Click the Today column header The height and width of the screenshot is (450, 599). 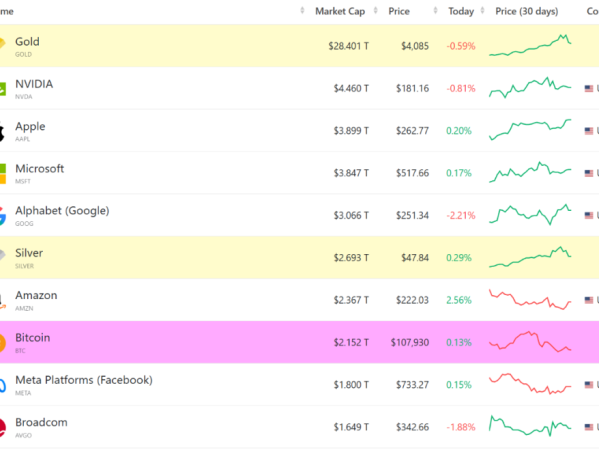tap(461, 11)
